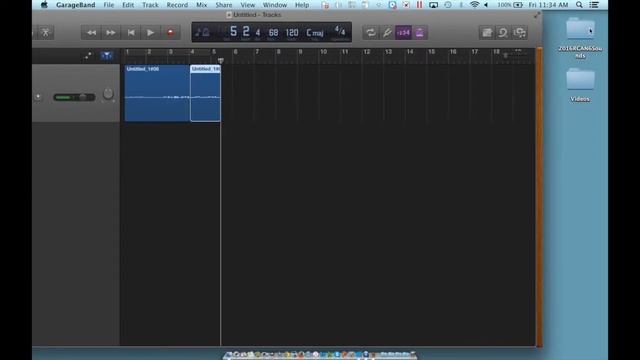Start playback with the Play button
This screenshot has height=360, width=640.
[150, 33]
